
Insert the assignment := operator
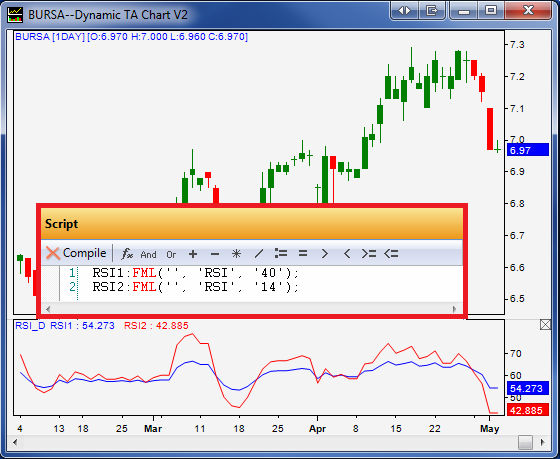tap(281, 254)
